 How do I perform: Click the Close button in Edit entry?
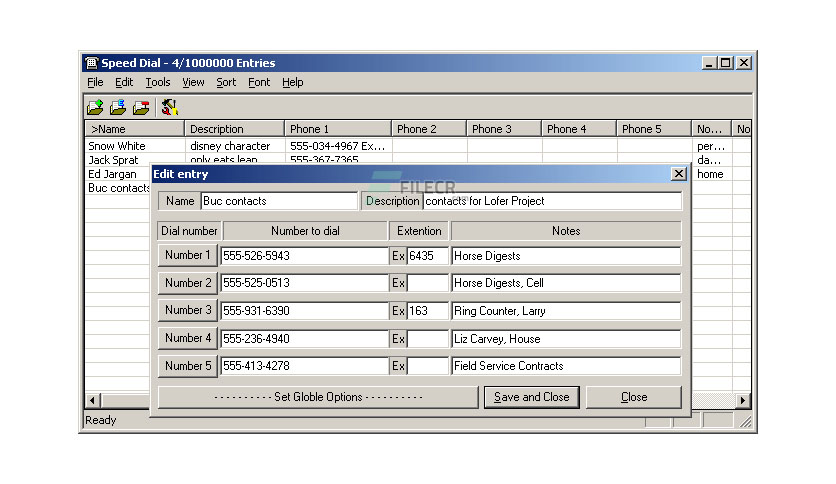[633, 397]
